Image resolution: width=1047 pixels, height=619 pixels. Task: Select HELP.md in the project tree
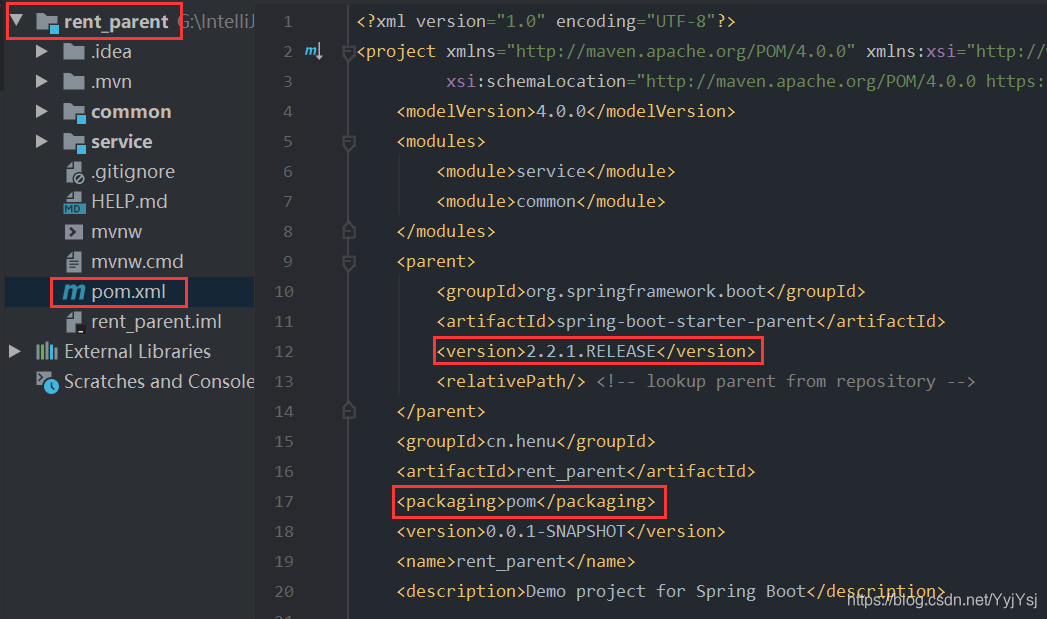click(x=129, y=202)
